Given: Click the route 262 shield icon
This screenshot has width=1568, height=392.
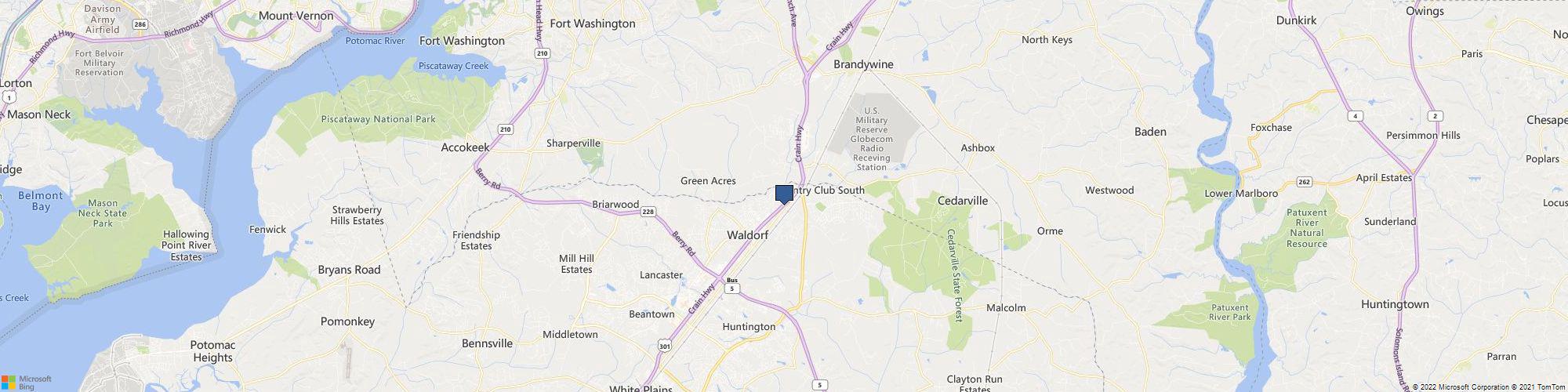Looking at the screenshot, I should coord(1304,182).
